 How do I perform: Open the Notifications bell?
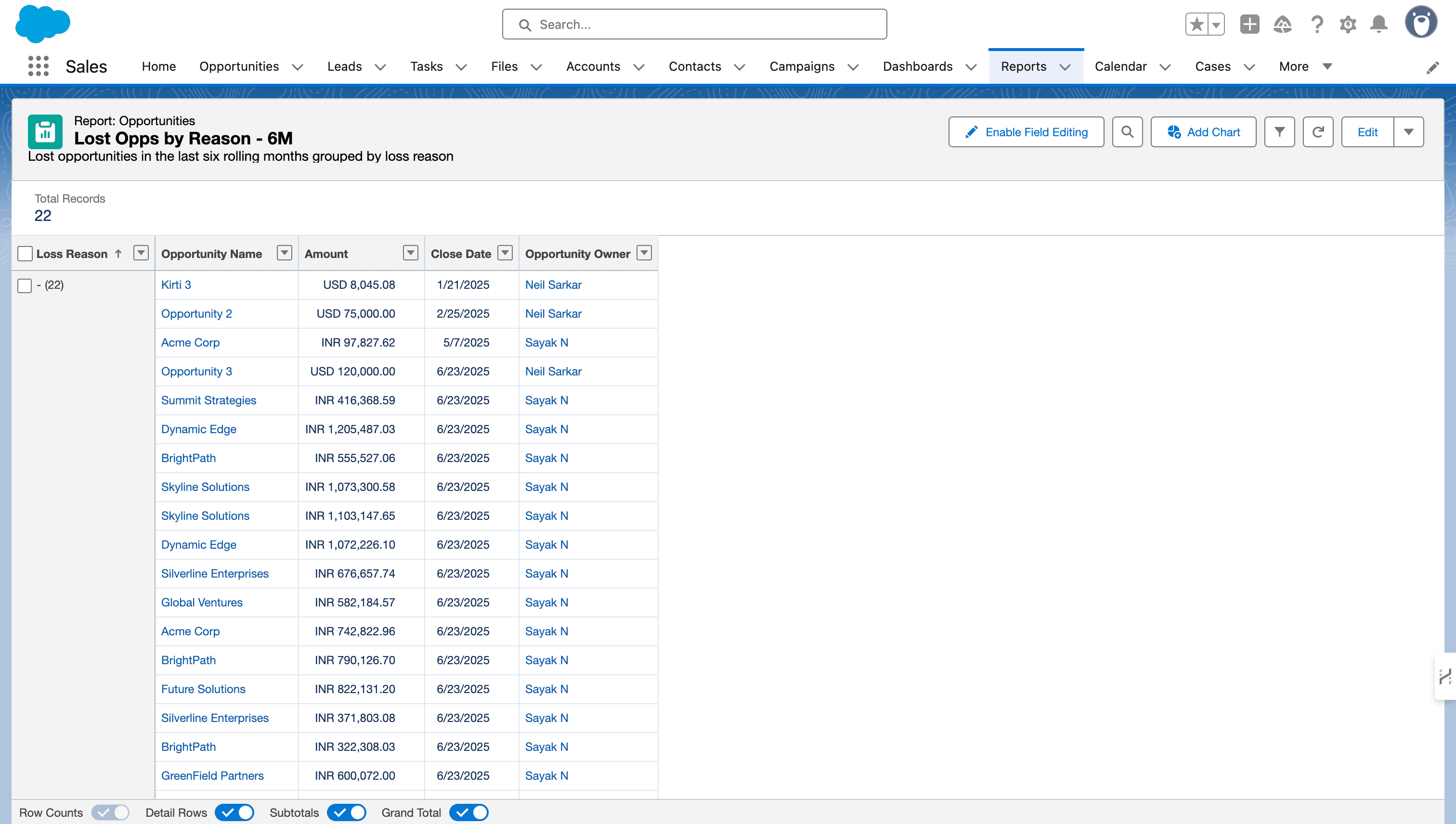1378,25
